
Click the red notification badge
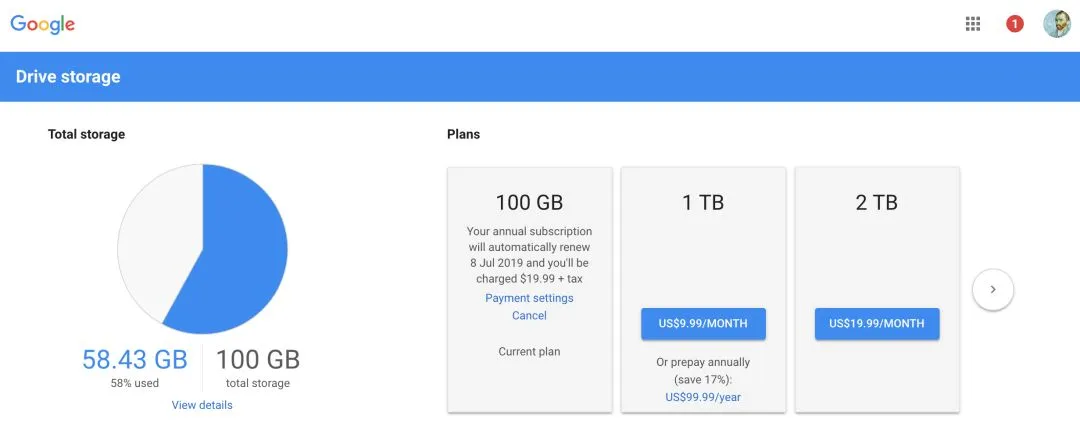click(1014, 24)
